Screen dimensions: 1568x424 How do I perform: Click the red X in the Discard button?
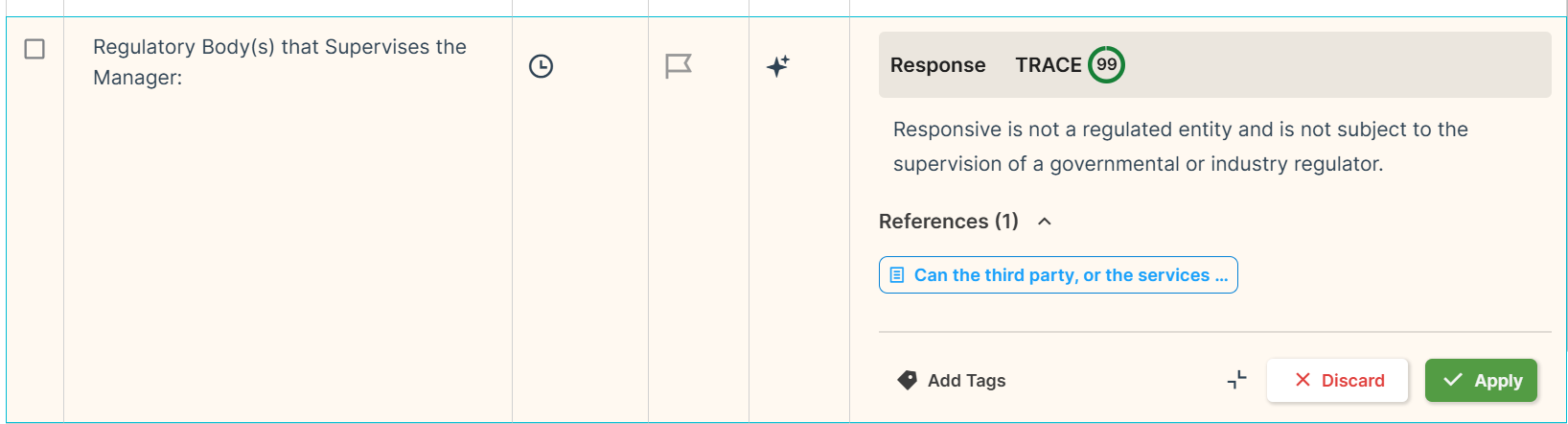(x=1303, y=380)
